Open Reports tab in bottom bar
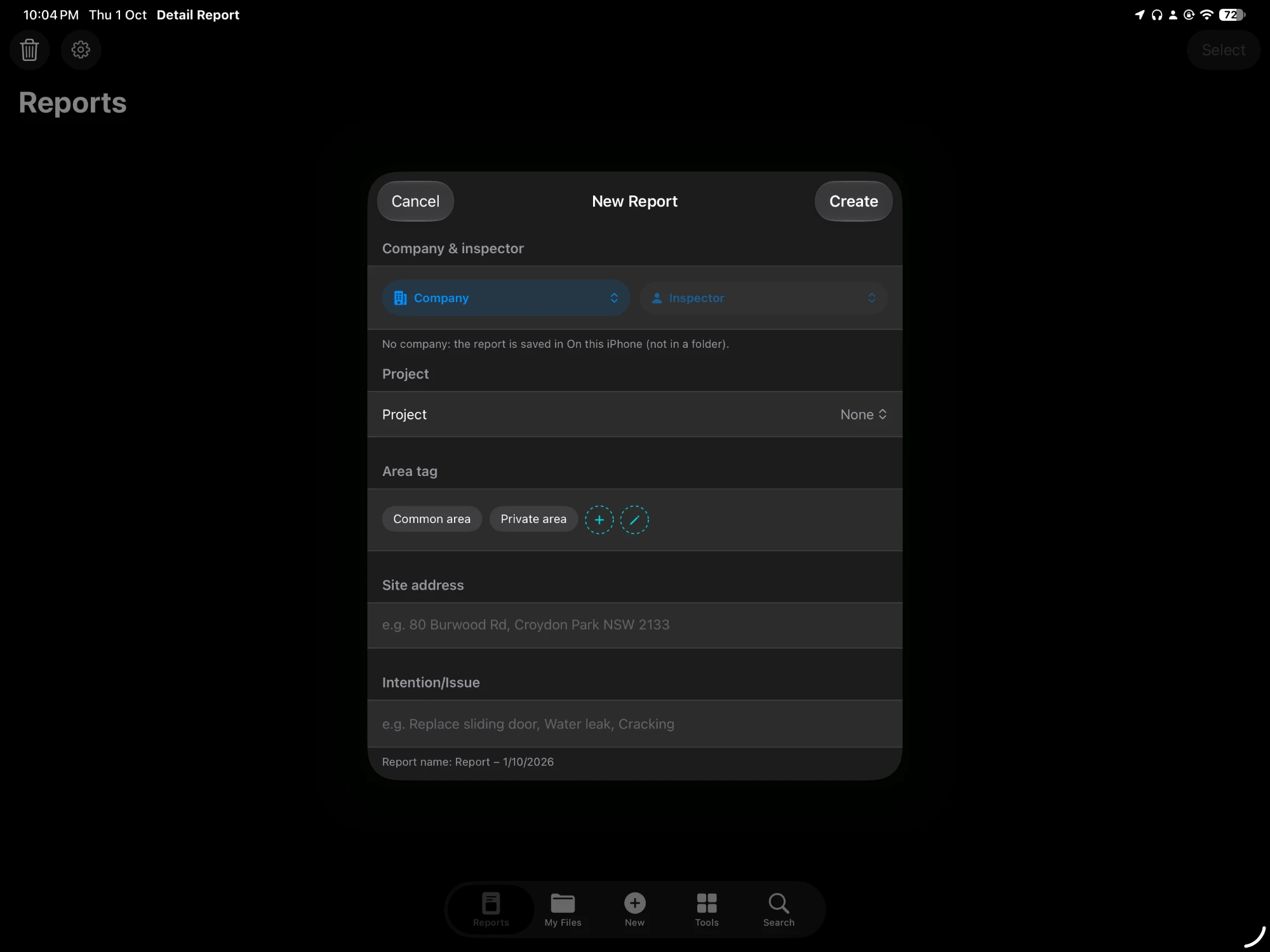The height and width of the screenshot is (952, 1270). point(491,909)
